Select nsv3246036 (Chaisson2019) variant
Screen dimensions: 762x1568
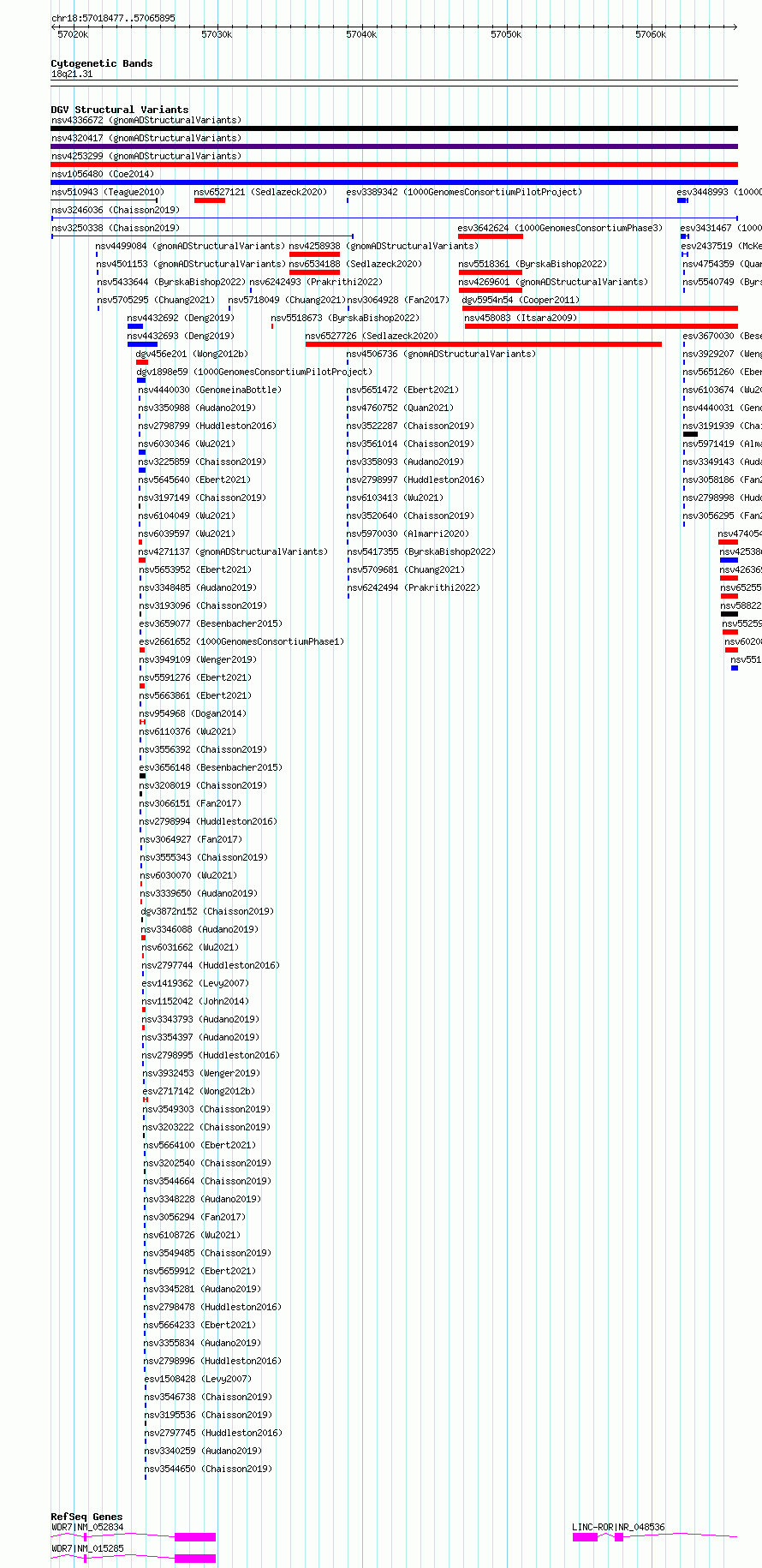pyautogui.click(x=116, y=210)
